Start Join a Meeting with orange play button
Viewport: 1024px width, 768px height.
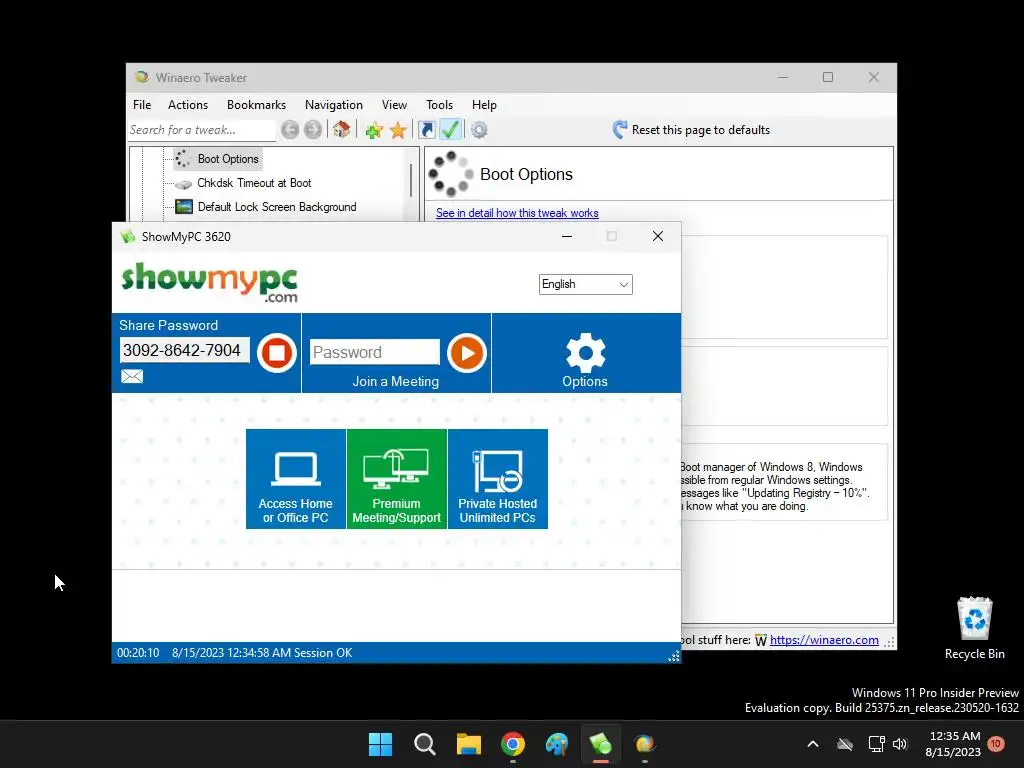tap(467, 353)
